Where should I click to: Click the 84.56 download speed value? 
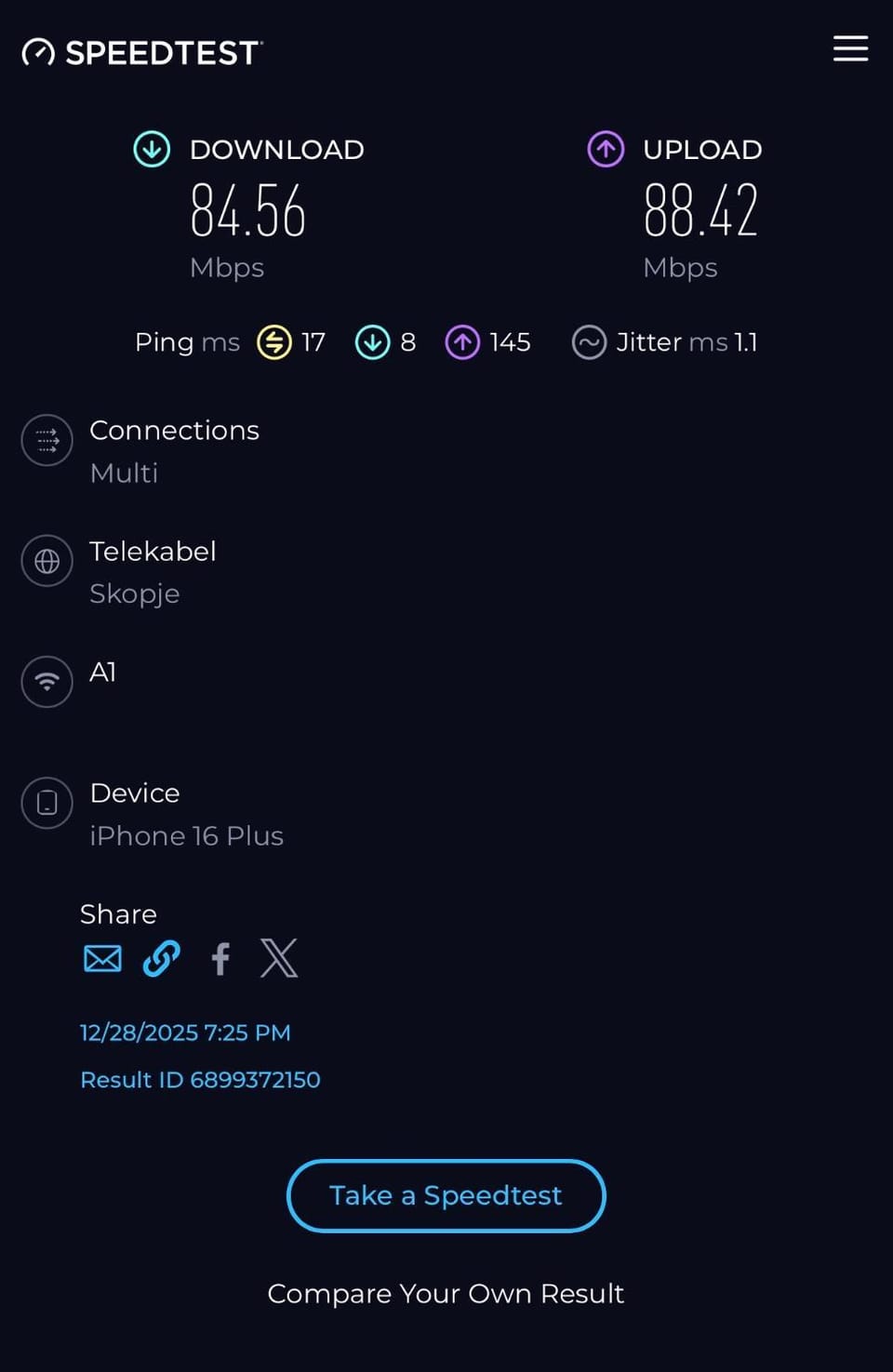[248, 210]
